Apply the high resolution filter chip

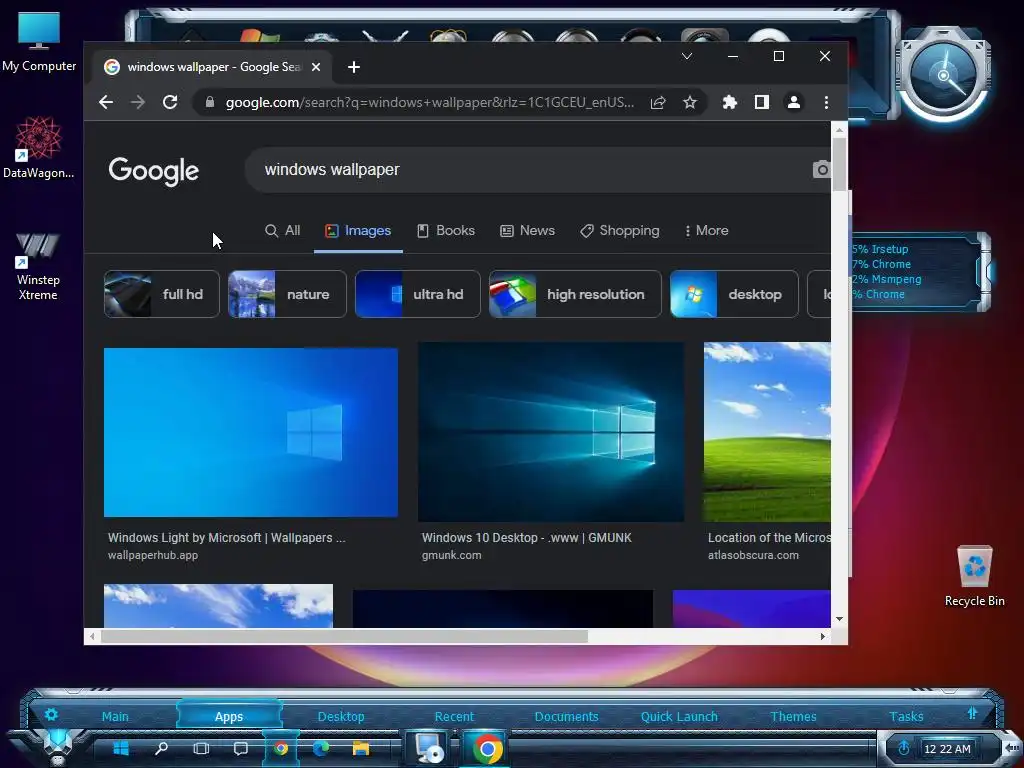[x=575, y=294]
